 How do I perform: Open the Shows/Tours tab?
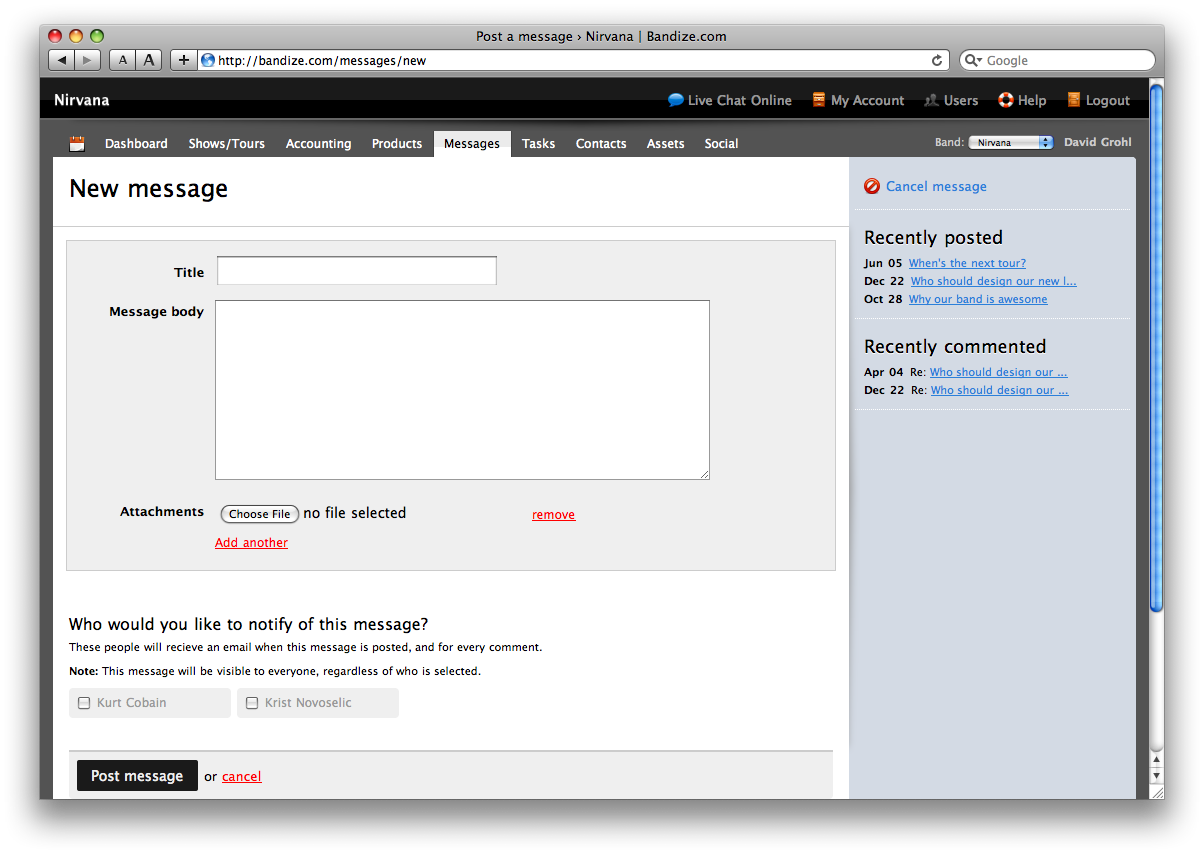tap(227, 144)
